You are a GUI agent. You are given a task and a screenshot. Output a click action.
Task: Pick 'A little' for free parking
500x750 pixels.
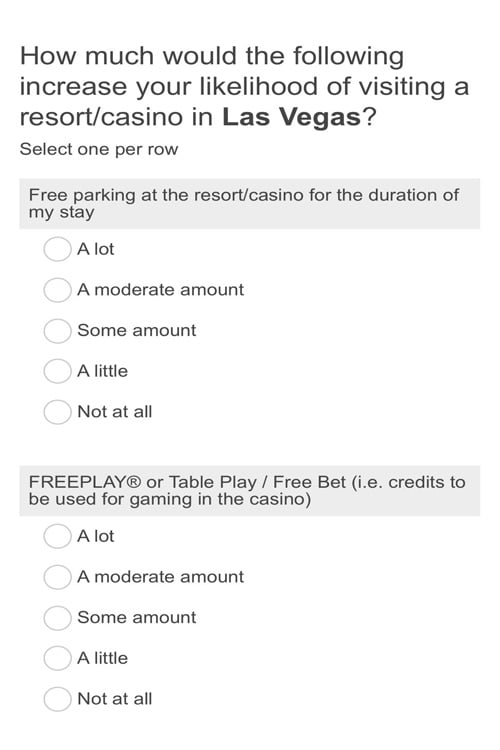pos(57,371)
